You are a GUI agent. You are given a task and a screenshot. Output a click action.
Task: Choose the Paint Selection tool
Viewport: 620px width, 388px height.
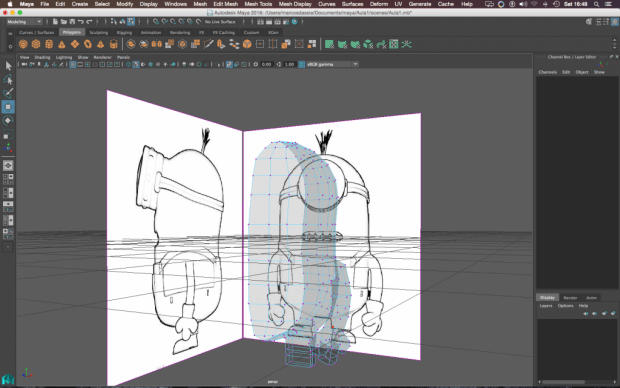click(x=8, y=93)
